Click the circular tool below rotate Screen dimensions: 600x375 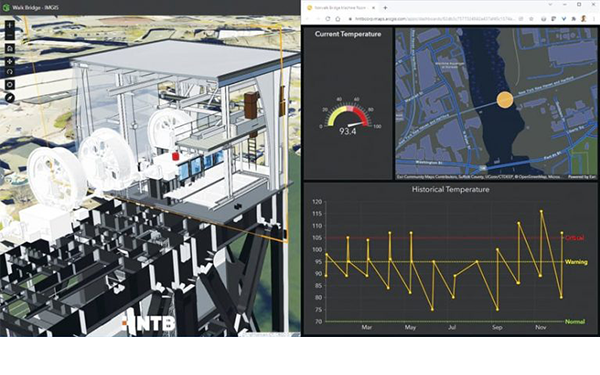tap(10, 85)
